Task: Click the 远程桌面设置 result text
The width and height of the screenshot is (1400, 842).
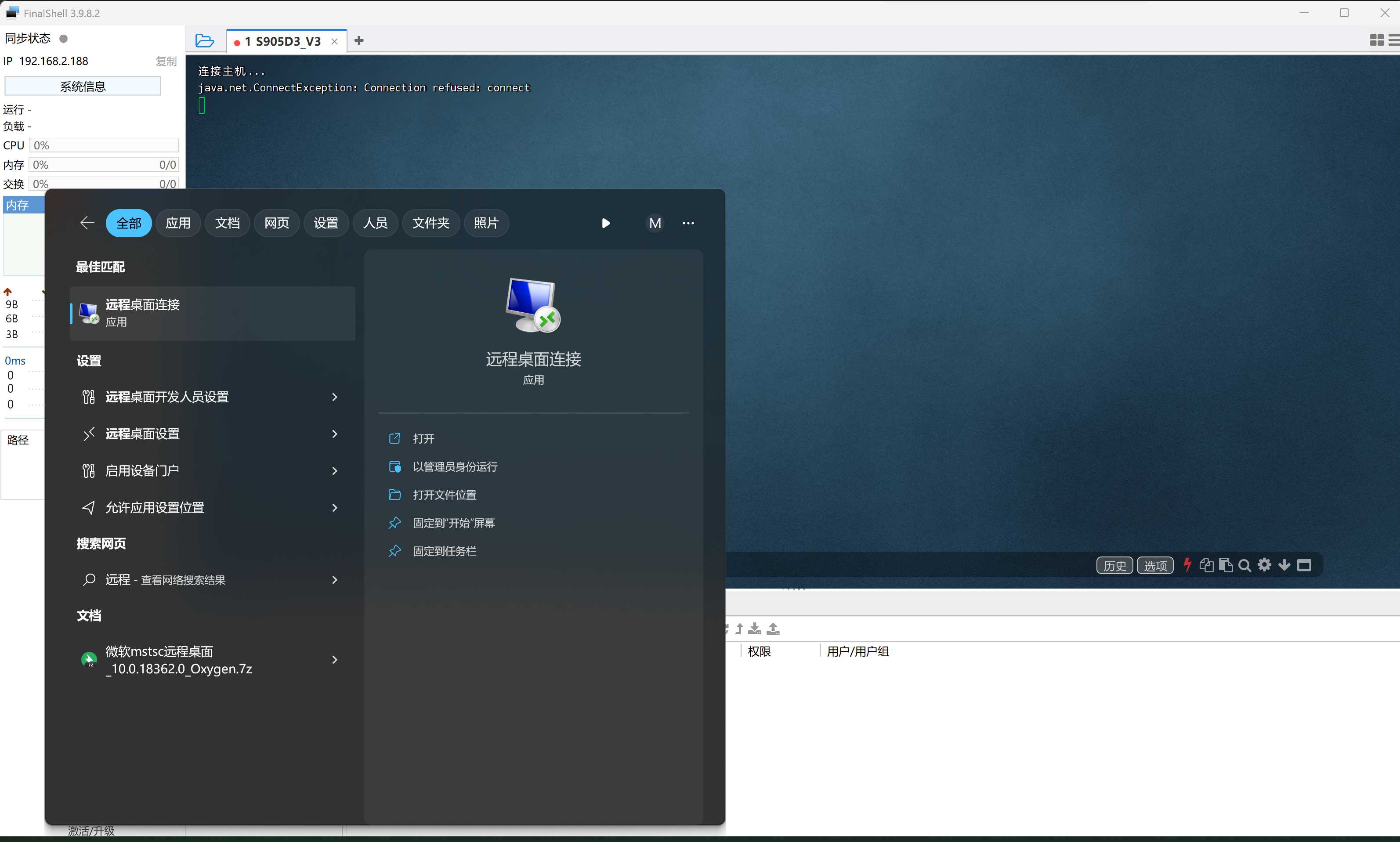Action: 142,434
